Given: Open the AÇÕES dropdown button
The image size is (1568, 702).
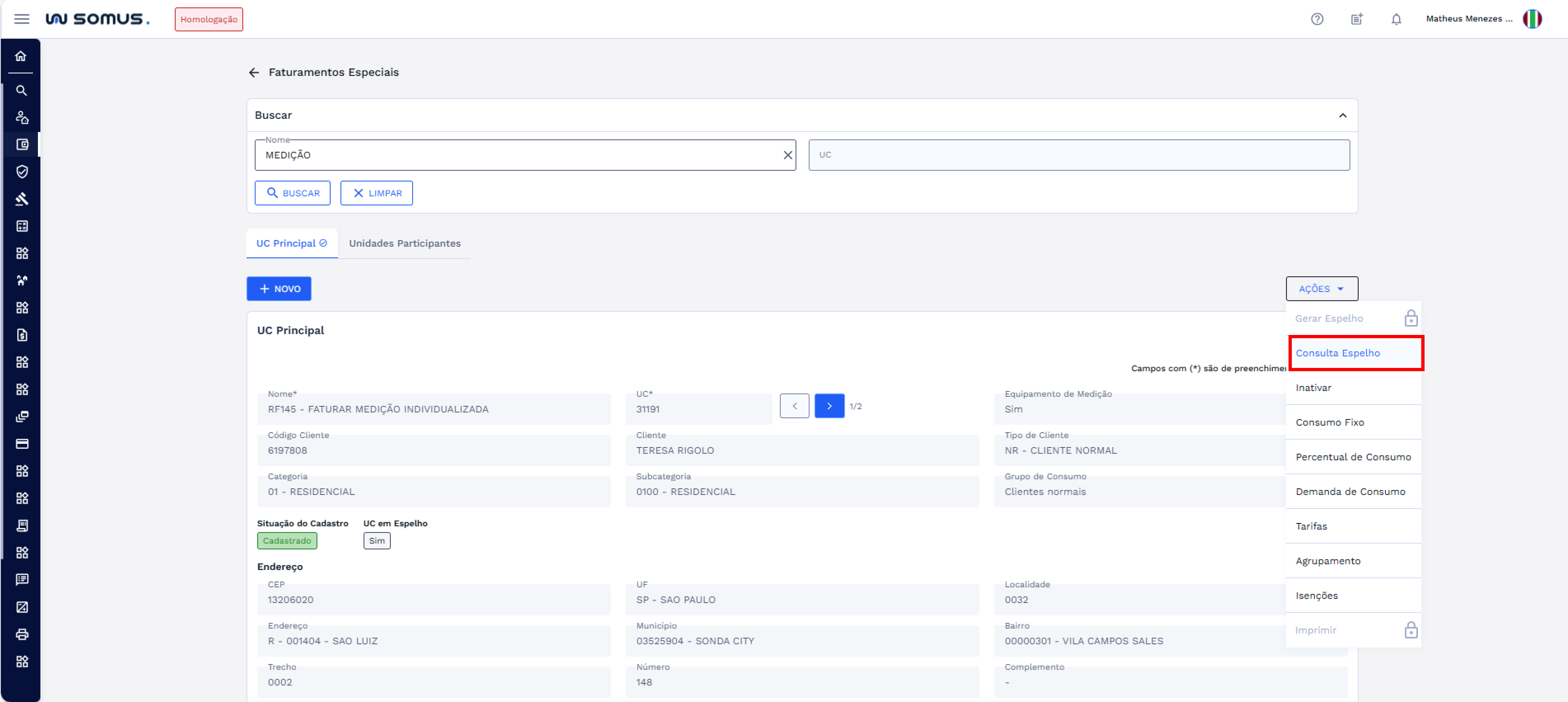Looking at the screenshot, I should point(1321,289).
